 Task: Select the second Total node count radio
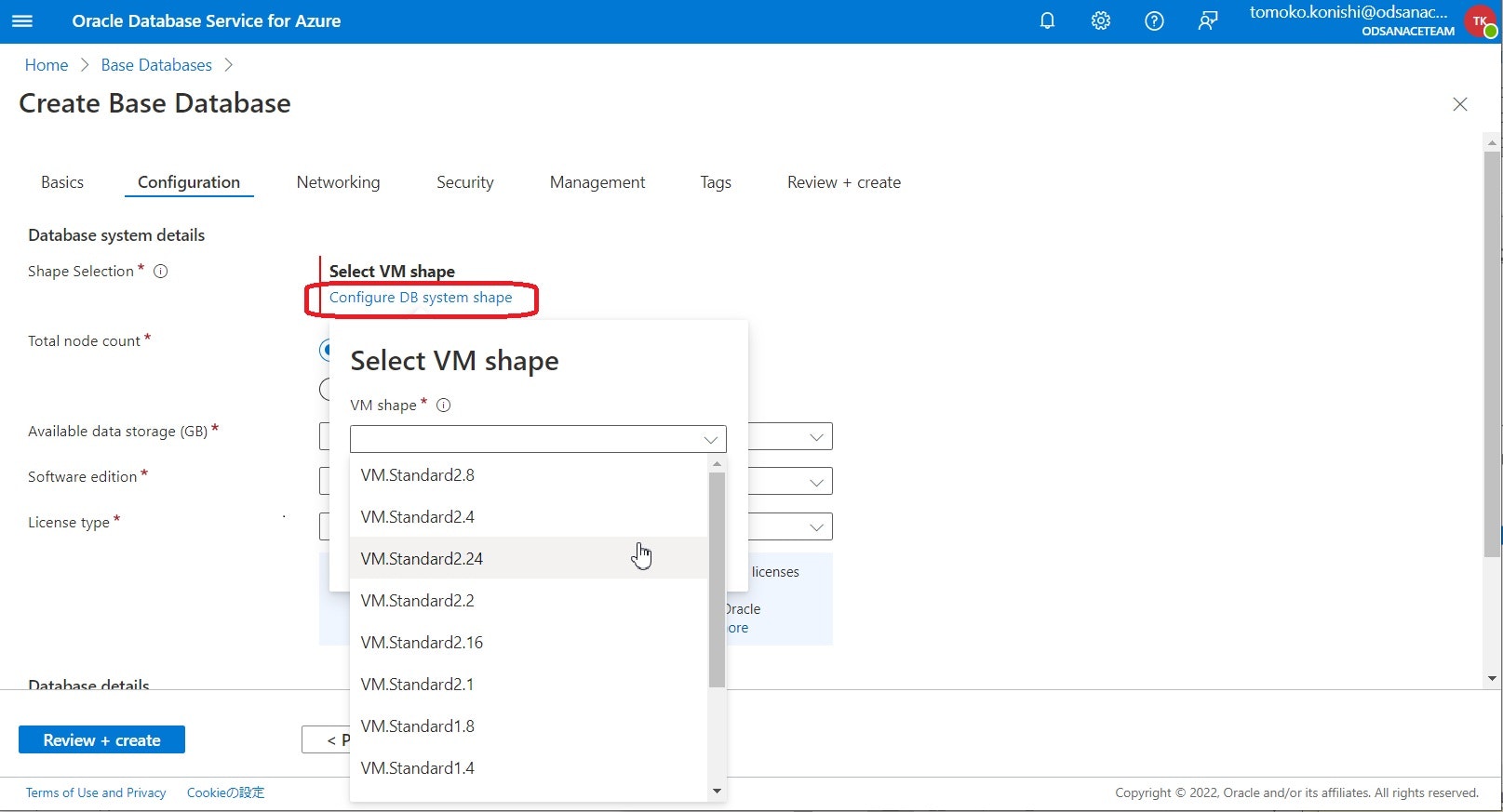pos(325,390)
